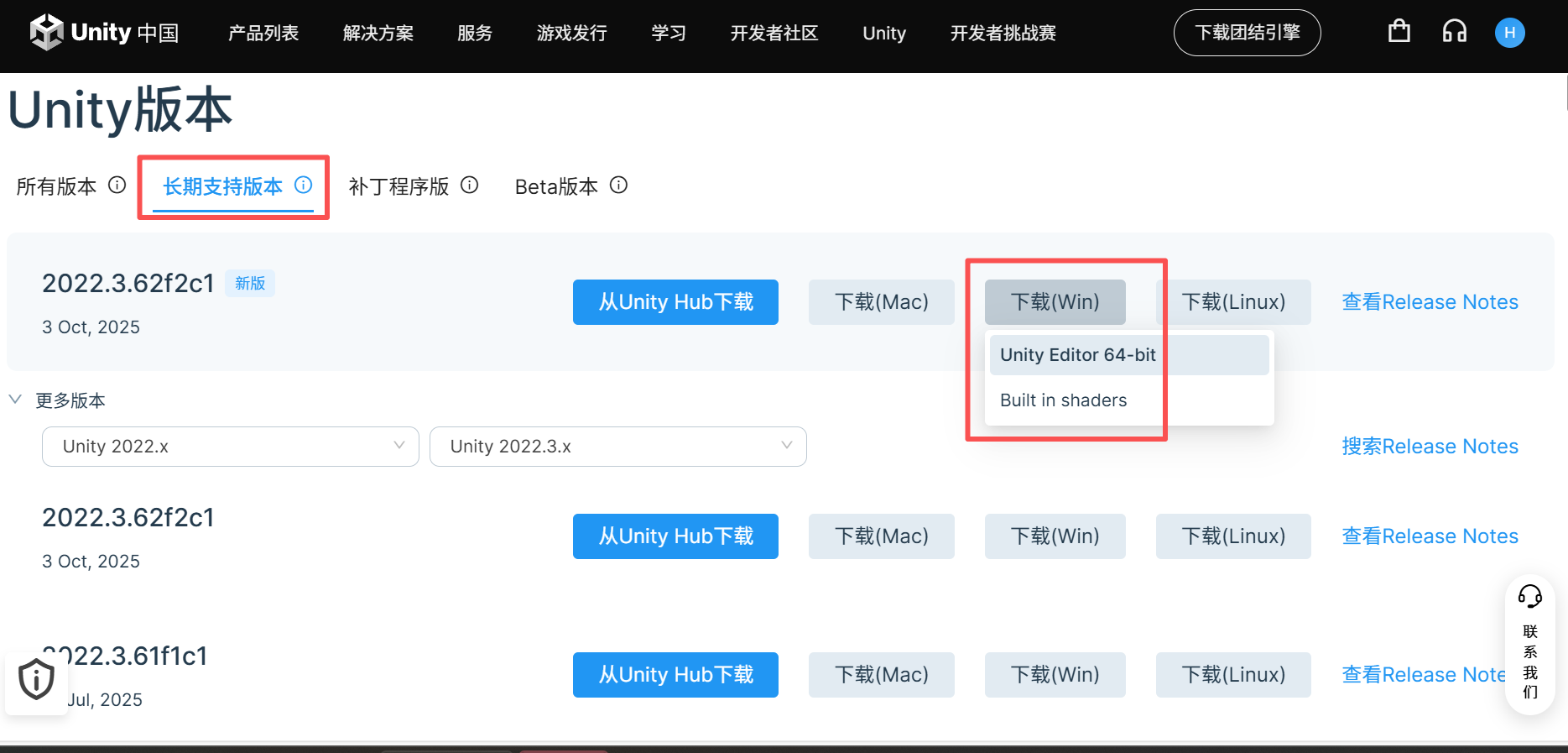Viewport: 1568px width, 753px height.
Task: Open the 联系我们 floating contact widget
Action: point(1530,644)
